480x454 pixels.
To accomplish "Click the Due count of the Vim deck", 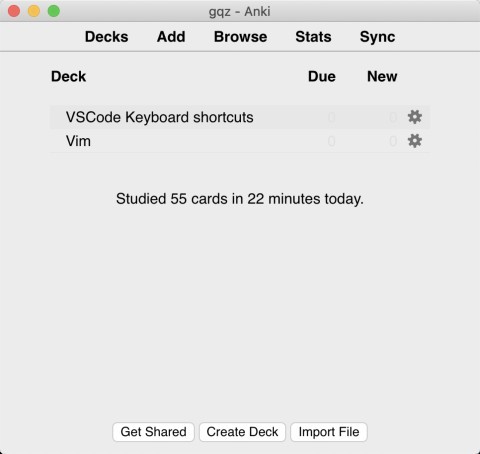I will coord(331,141).
